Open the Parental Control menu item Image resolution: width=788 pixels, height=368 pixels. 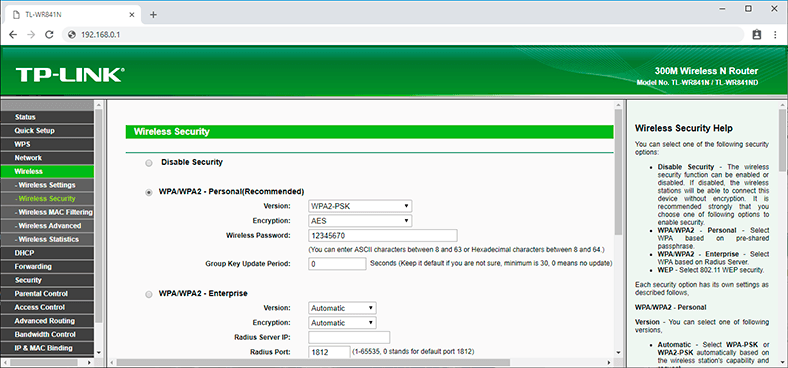pyautogui.click(x=47, y=294)
